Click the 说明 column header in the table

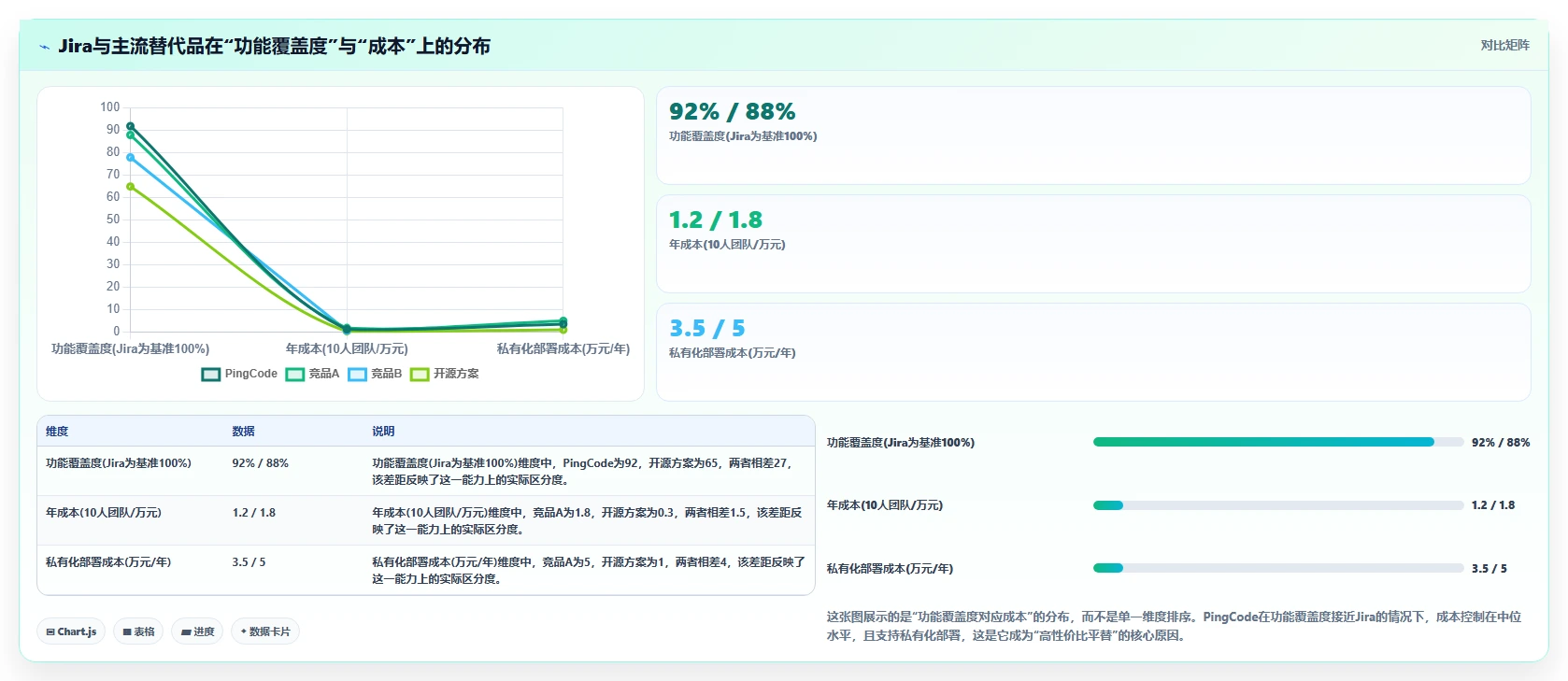383,432
